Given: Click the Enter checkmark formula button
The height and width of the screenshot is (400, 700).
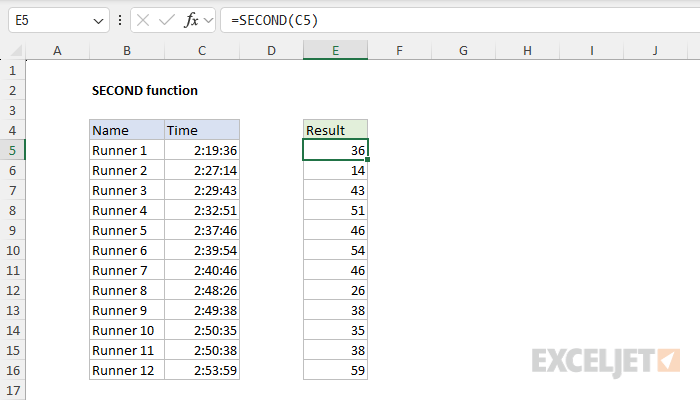Looking at the screenshot, I should tap(167, 20).
